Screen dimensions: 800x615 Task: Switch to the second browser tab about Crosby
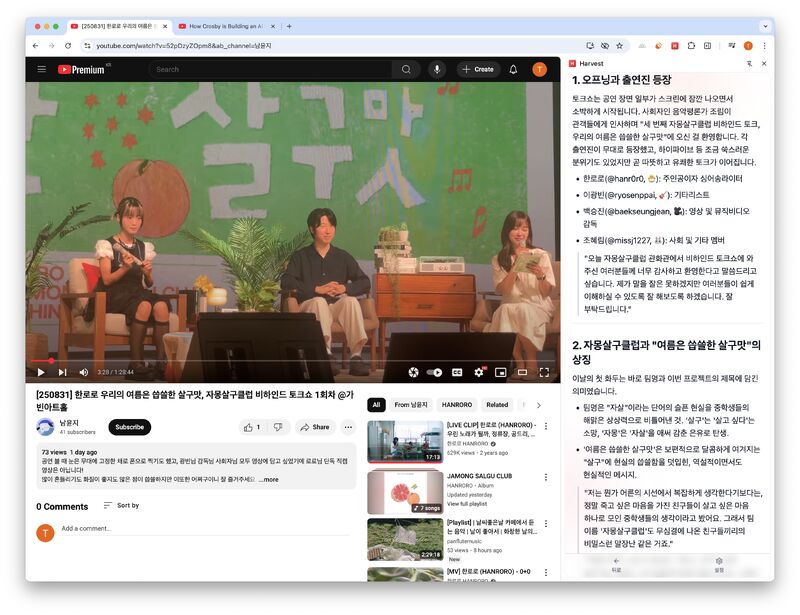coord(228,26)
